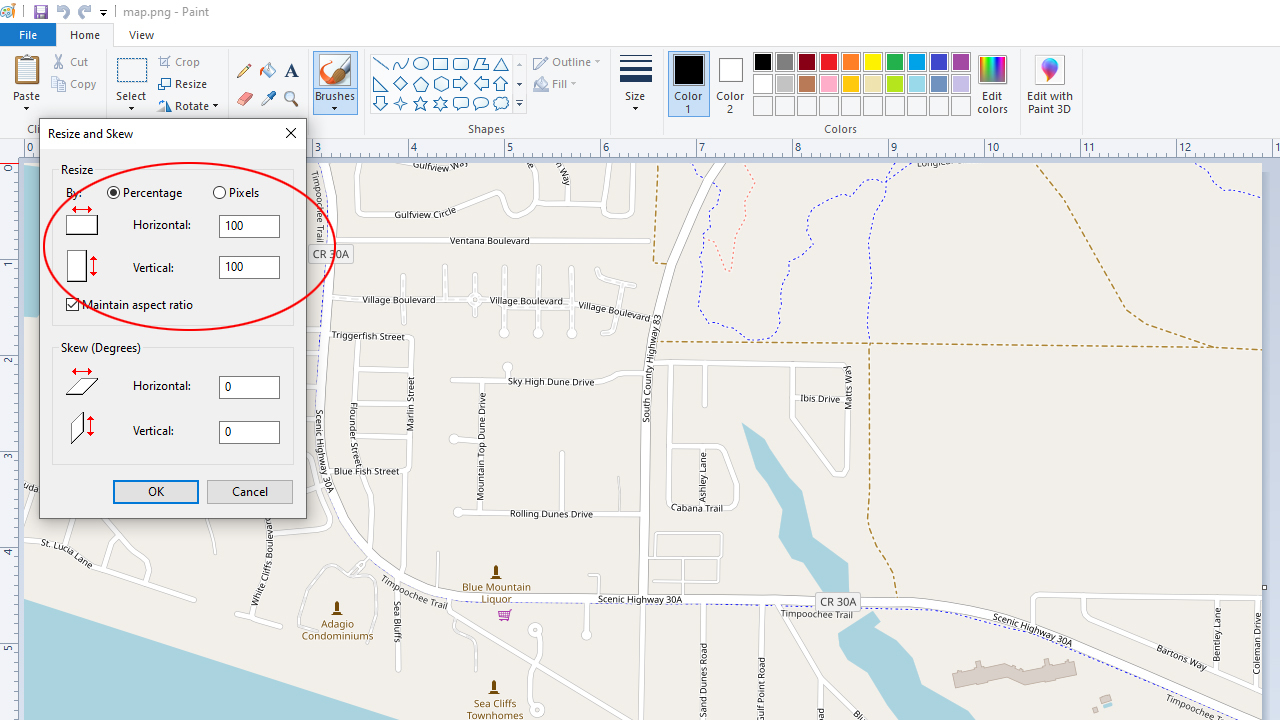
Task: Choose the orange color swatch
Action: point(851,62)
